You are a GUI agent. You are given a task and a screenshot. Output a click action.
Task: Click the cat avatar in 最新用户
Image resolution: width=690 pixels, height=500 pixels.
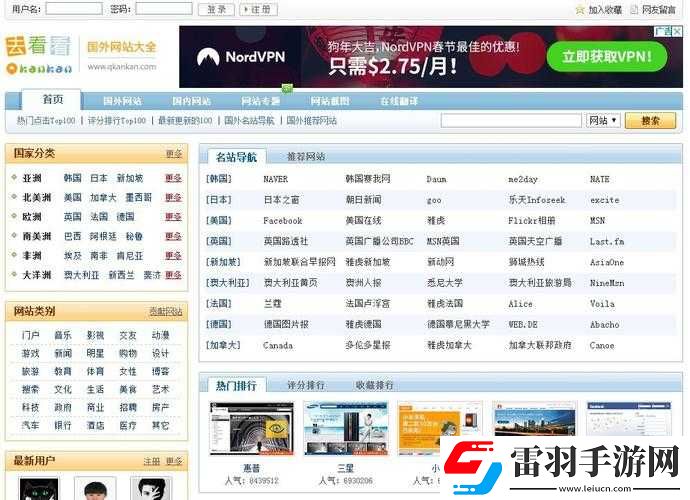(39, 489)
